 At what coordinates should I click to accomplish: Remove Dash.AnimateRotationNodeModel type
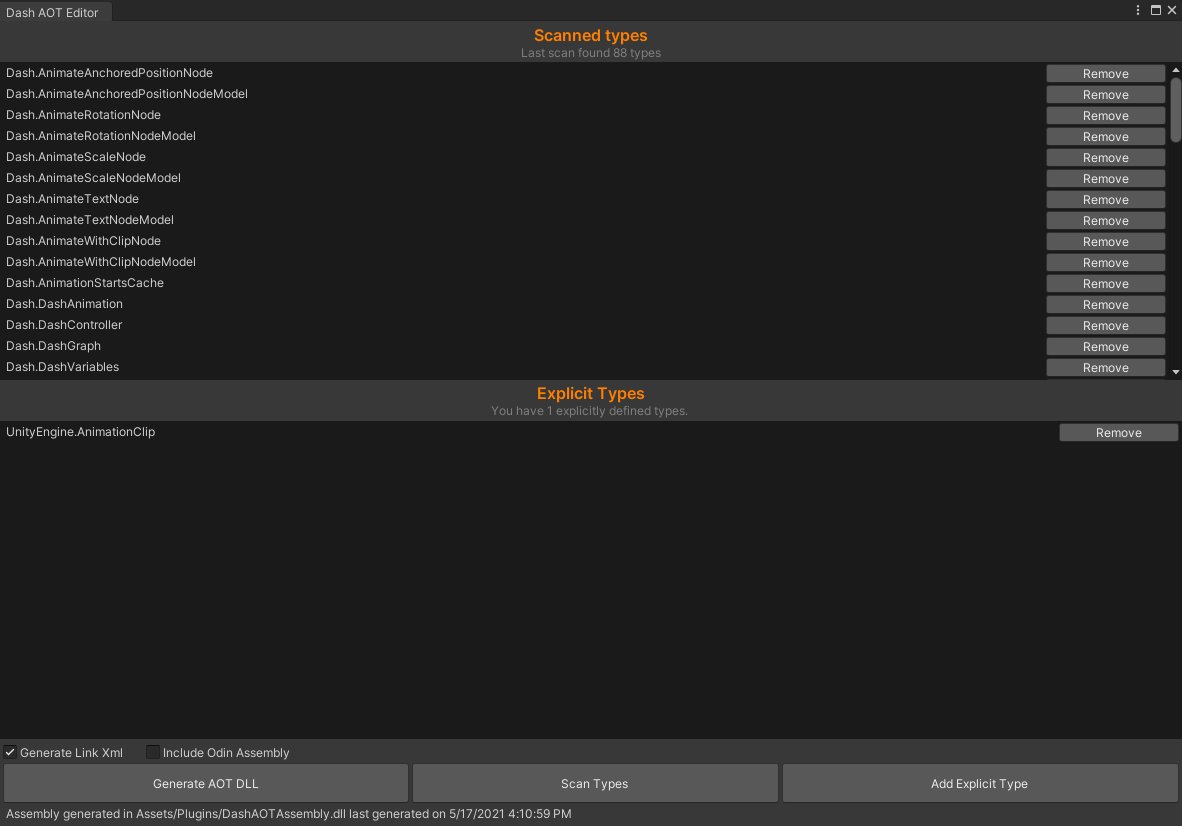[x=1105, y=137]
